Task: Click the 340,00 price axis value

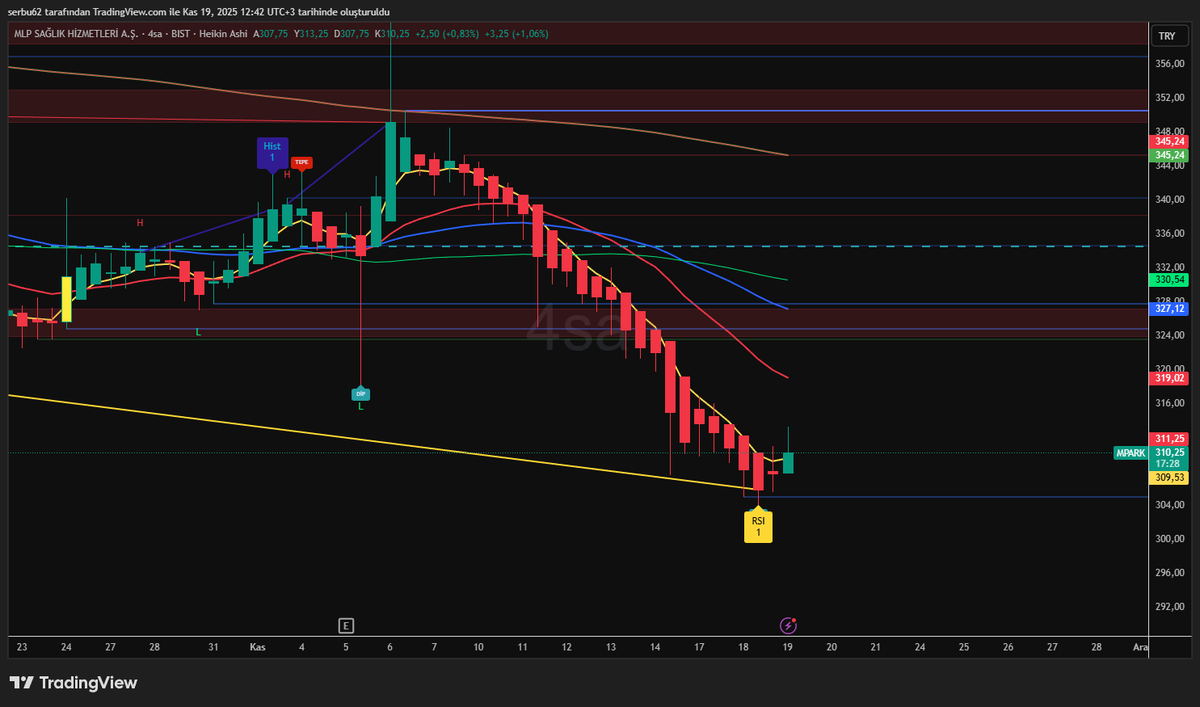Action: 1170,199
